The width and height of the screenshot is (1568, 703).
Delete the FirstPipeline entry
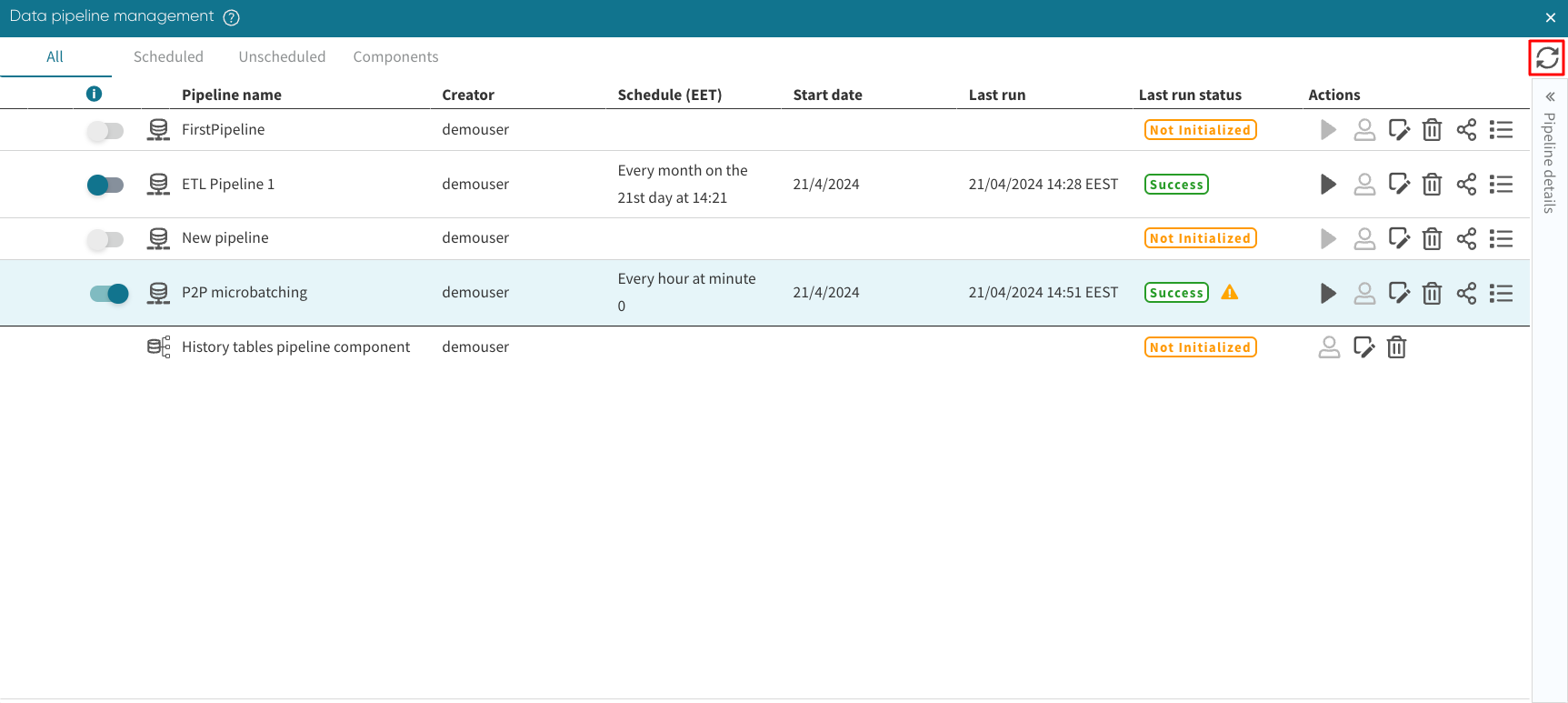point(1432,130)
